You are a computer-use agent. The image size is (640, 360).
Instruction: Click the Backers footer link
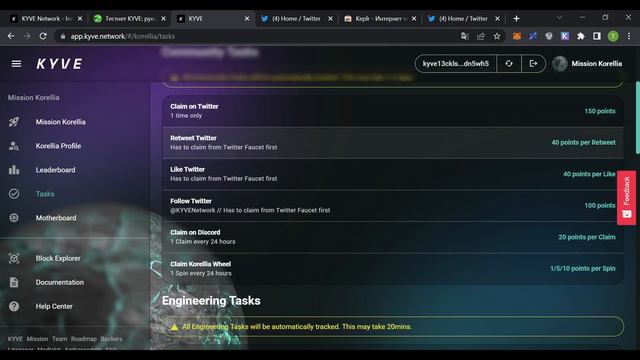point(111,339)
